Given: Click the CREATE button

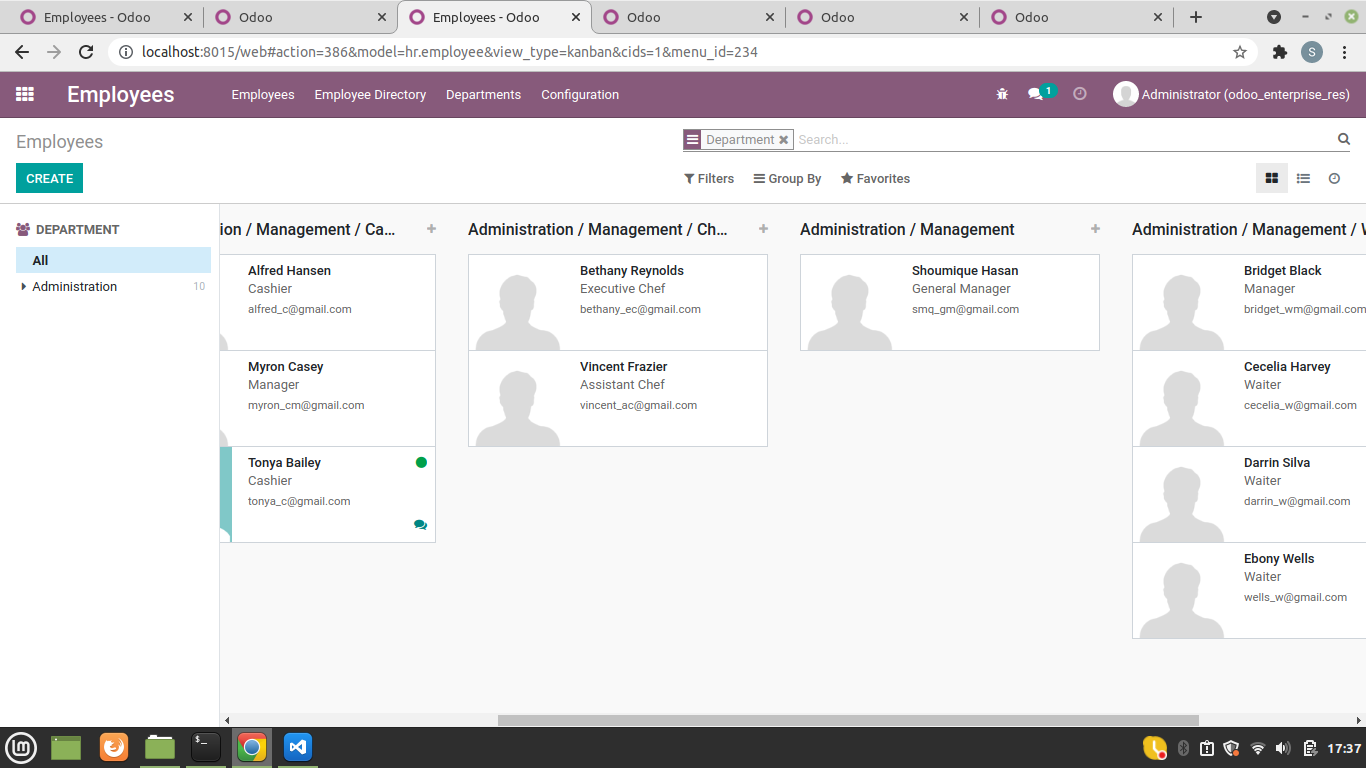Looking at the screenshot, I should click(x=49, y=178).
